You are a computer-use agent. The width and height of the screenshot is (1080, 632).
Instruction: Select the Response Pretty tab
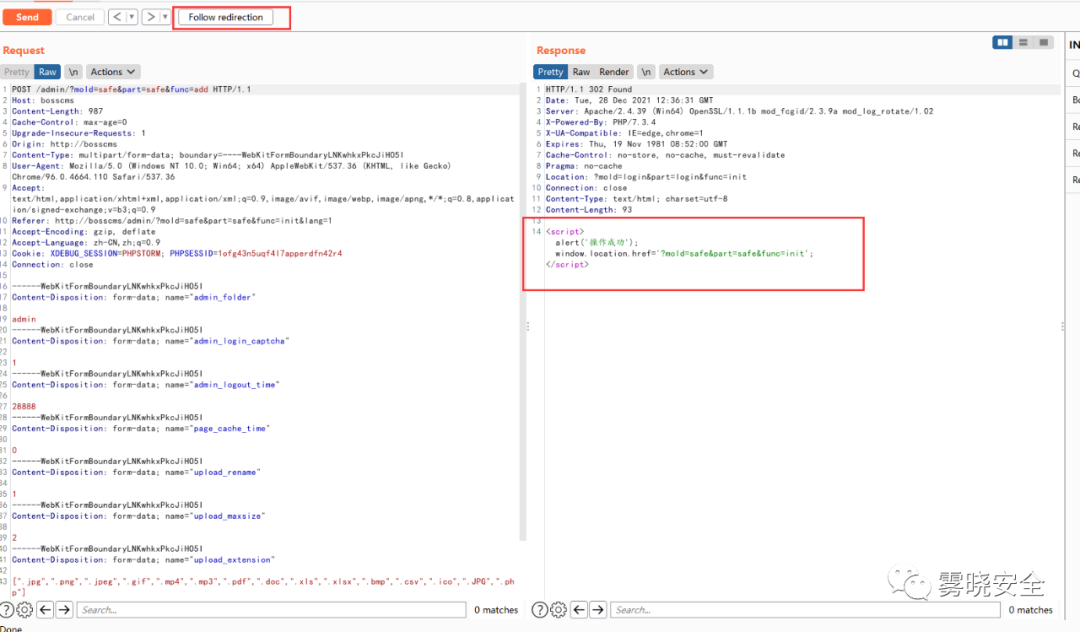tap(550, 72)
